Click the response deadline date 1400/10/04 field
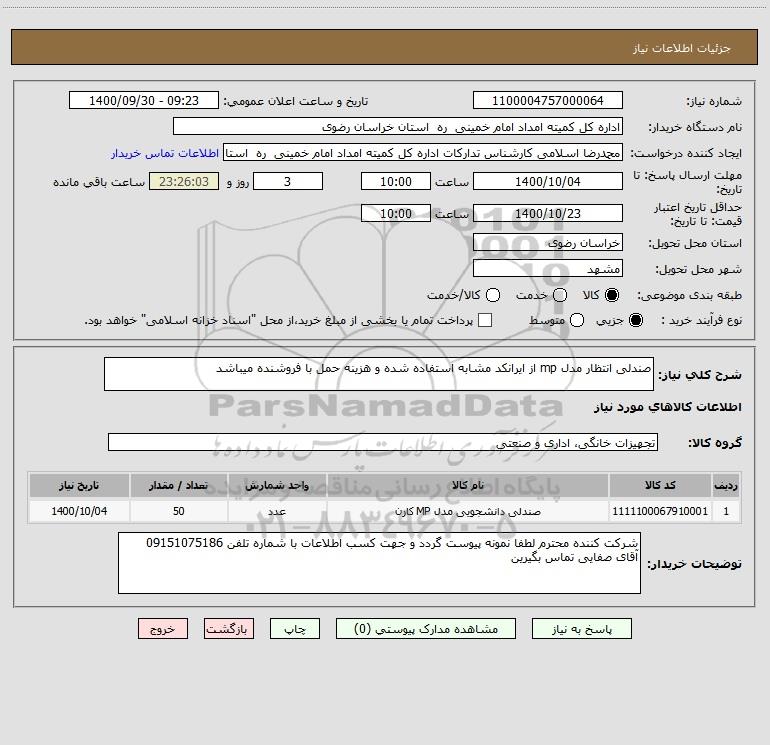Image resolution: width=770 pixels, height=745 pixels. coord(548,182)
